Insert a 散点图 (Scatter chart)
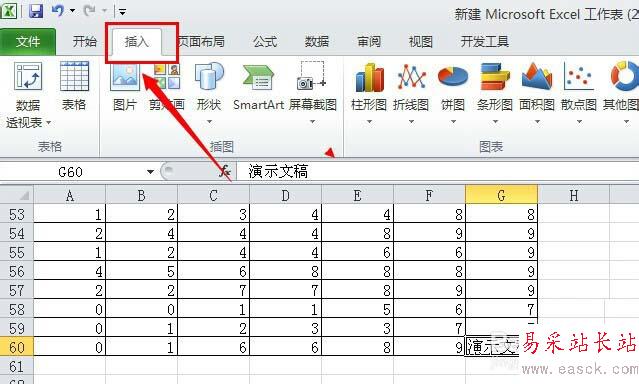 [x=579, y=86]
